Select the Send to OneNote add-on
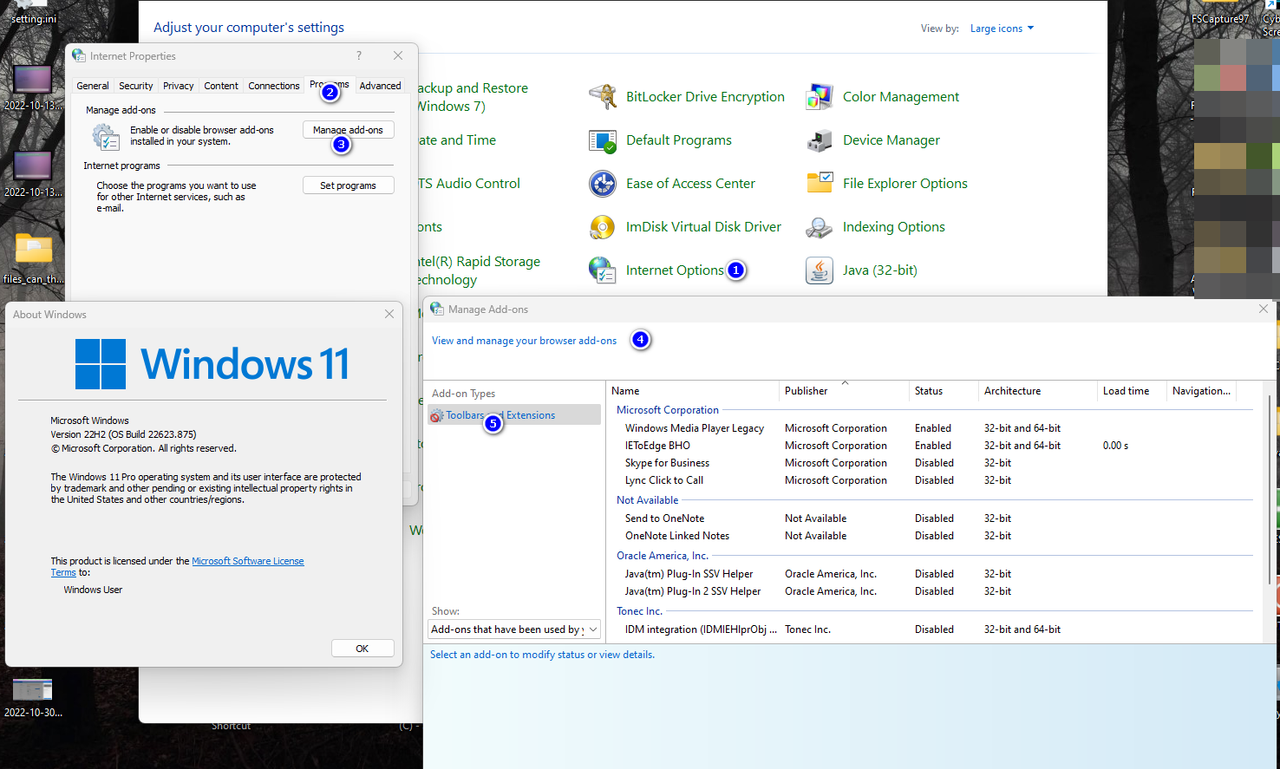1280x769 pixels. coord(664,518)
